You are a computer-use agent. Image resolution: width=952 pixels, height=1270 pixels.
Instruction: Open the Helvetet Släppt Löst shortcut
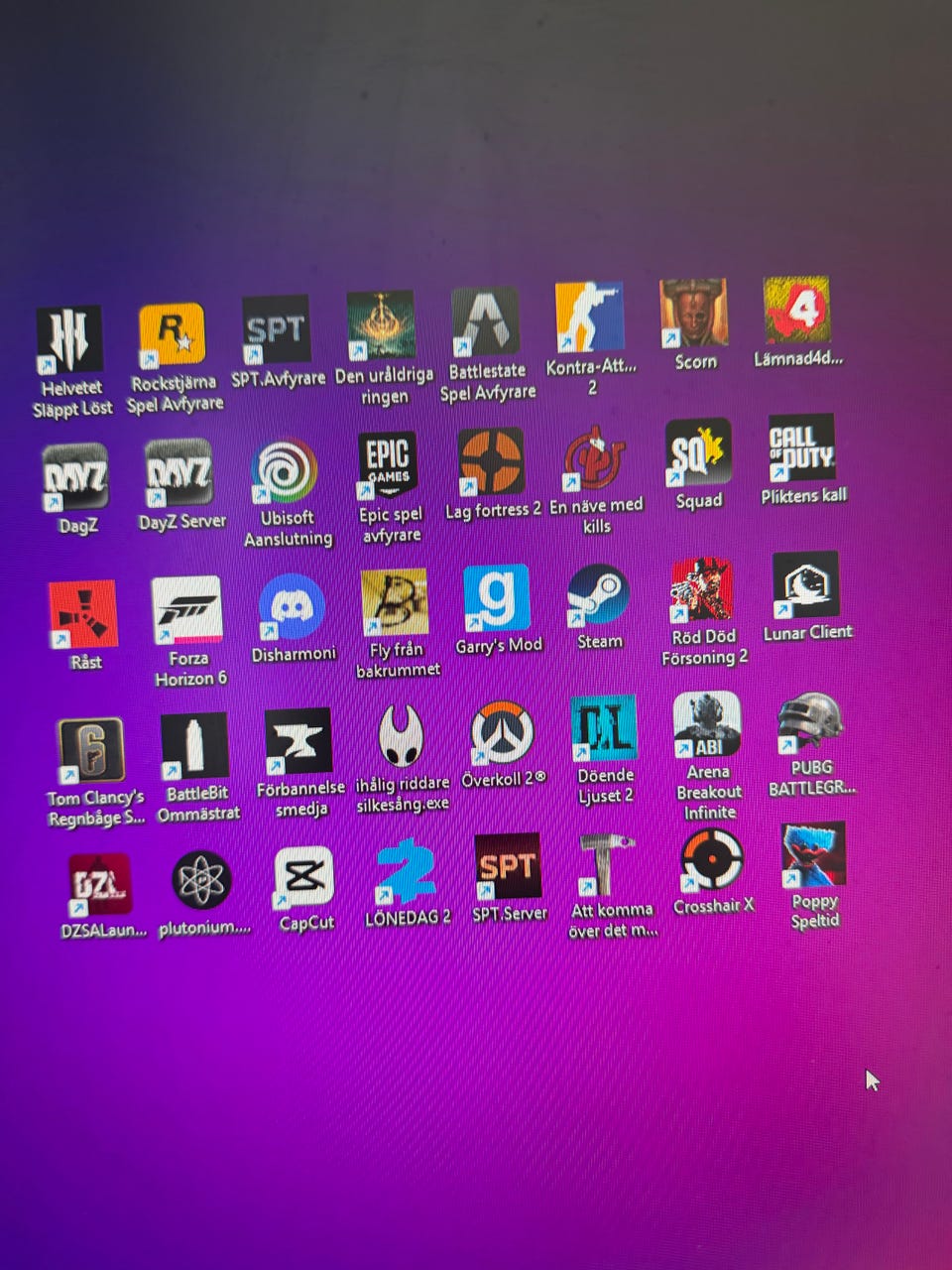click(x=69, y=339)
